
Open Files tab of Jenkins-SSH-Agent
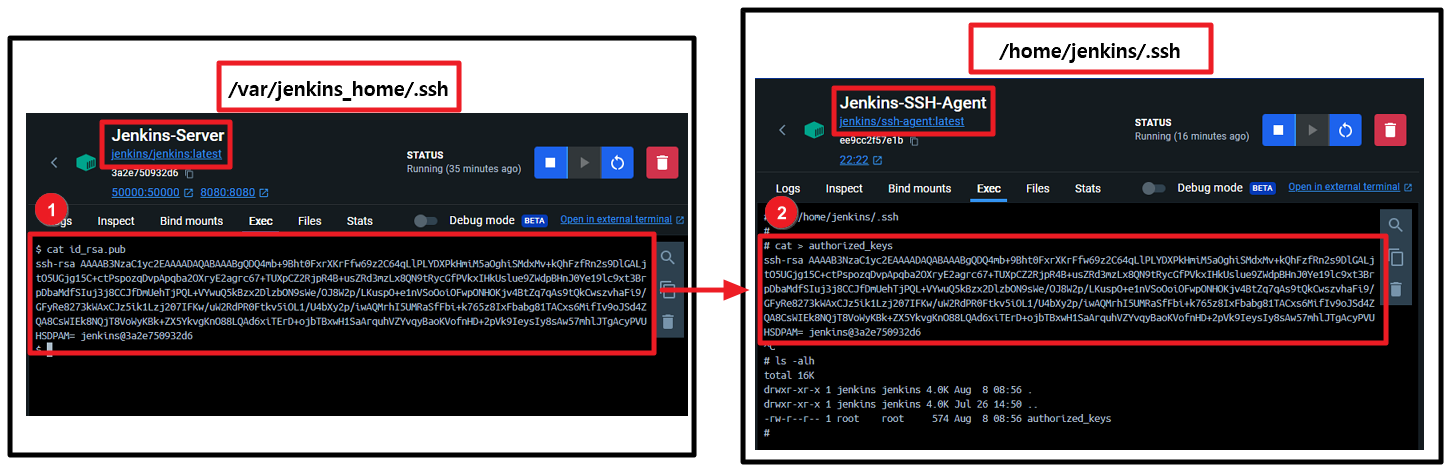pos(1038,188)
